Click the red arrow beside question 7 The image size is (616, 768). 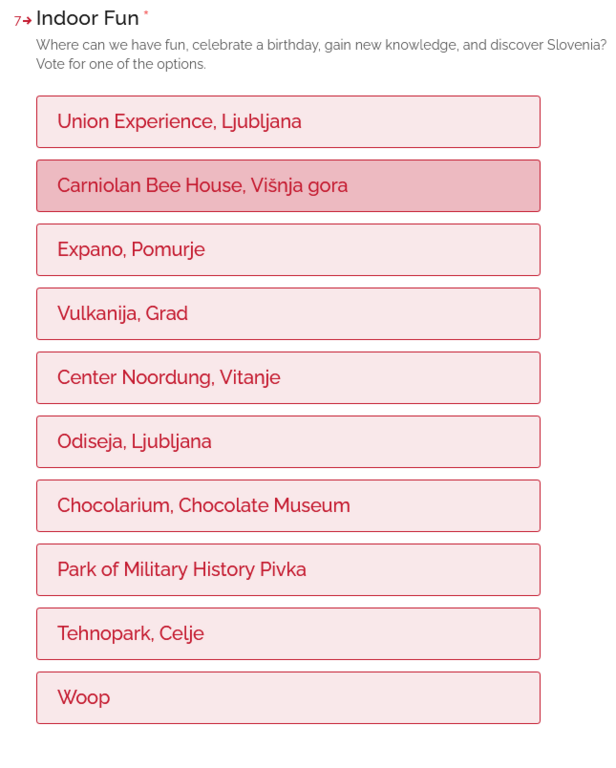pyautogui.click(x=27, y=21)
